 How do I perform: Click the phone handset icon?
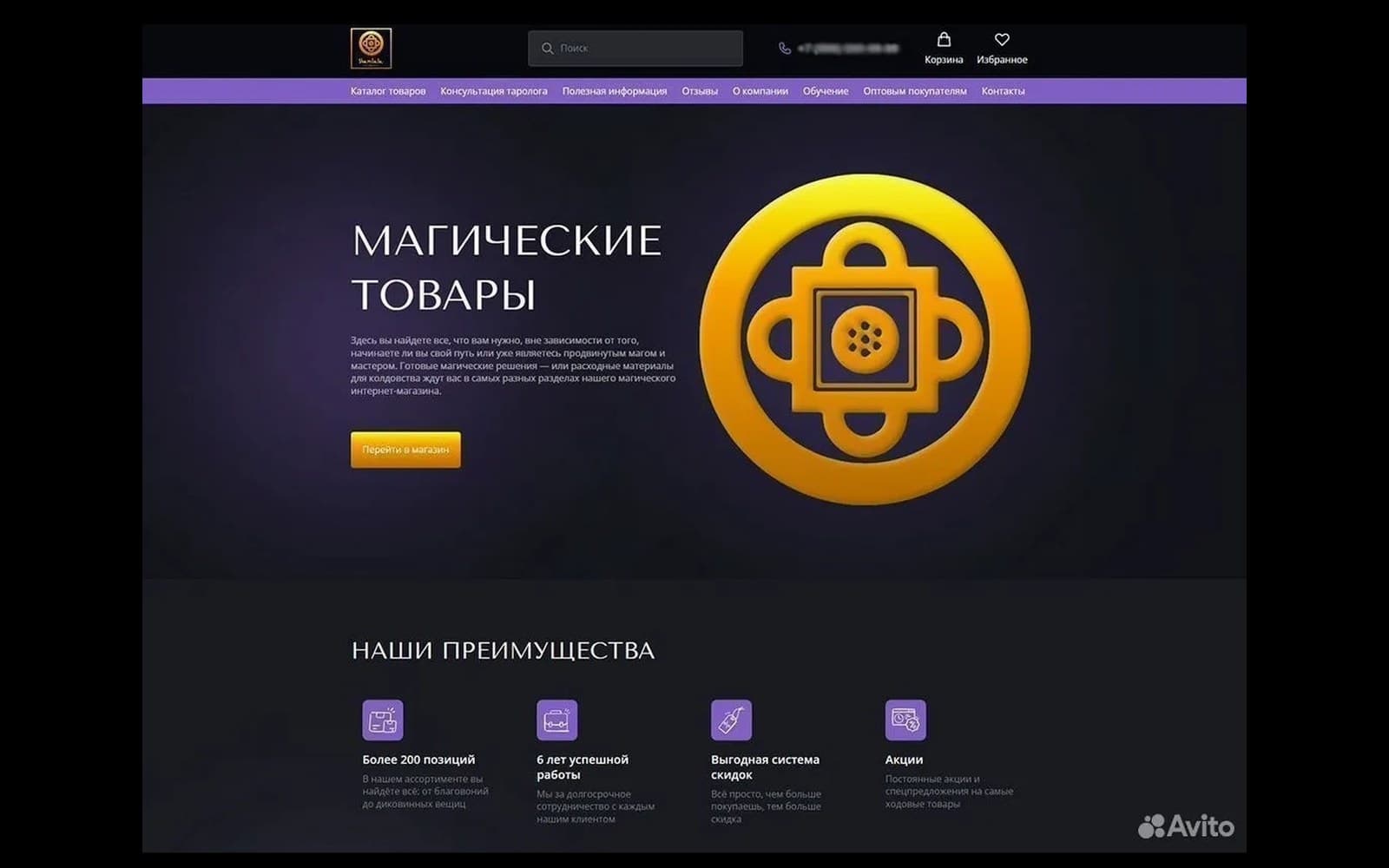(x=785, y=49)
